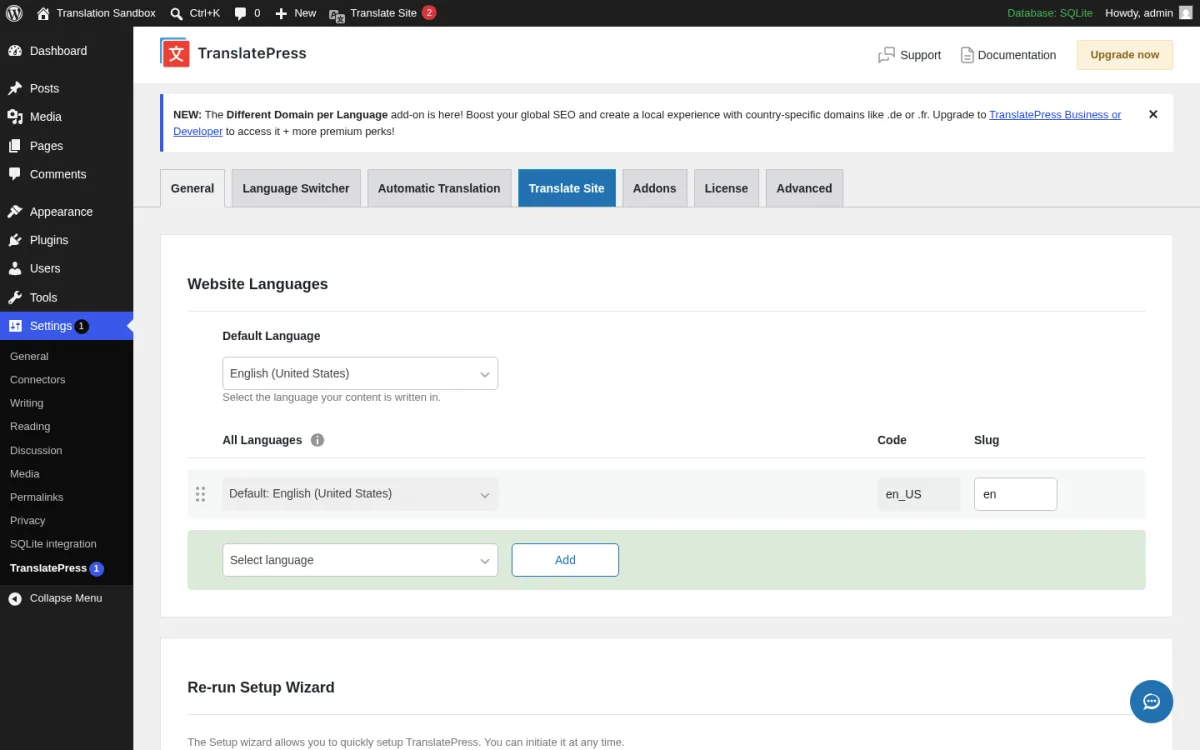Open the Translation Sandbox home icon
Viewport: 1200px width, 750px height.
43,13
